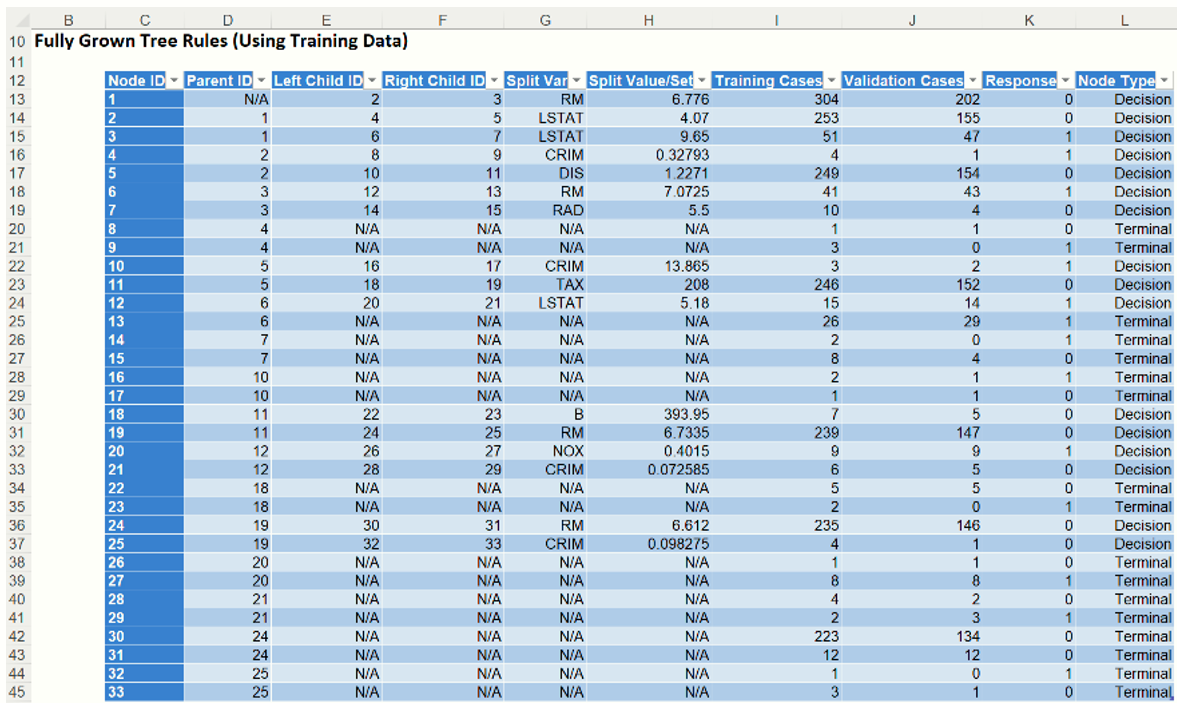Open the Node ID filter dropdown
This screenshot has height=703, width=1177.
point(174,81)
